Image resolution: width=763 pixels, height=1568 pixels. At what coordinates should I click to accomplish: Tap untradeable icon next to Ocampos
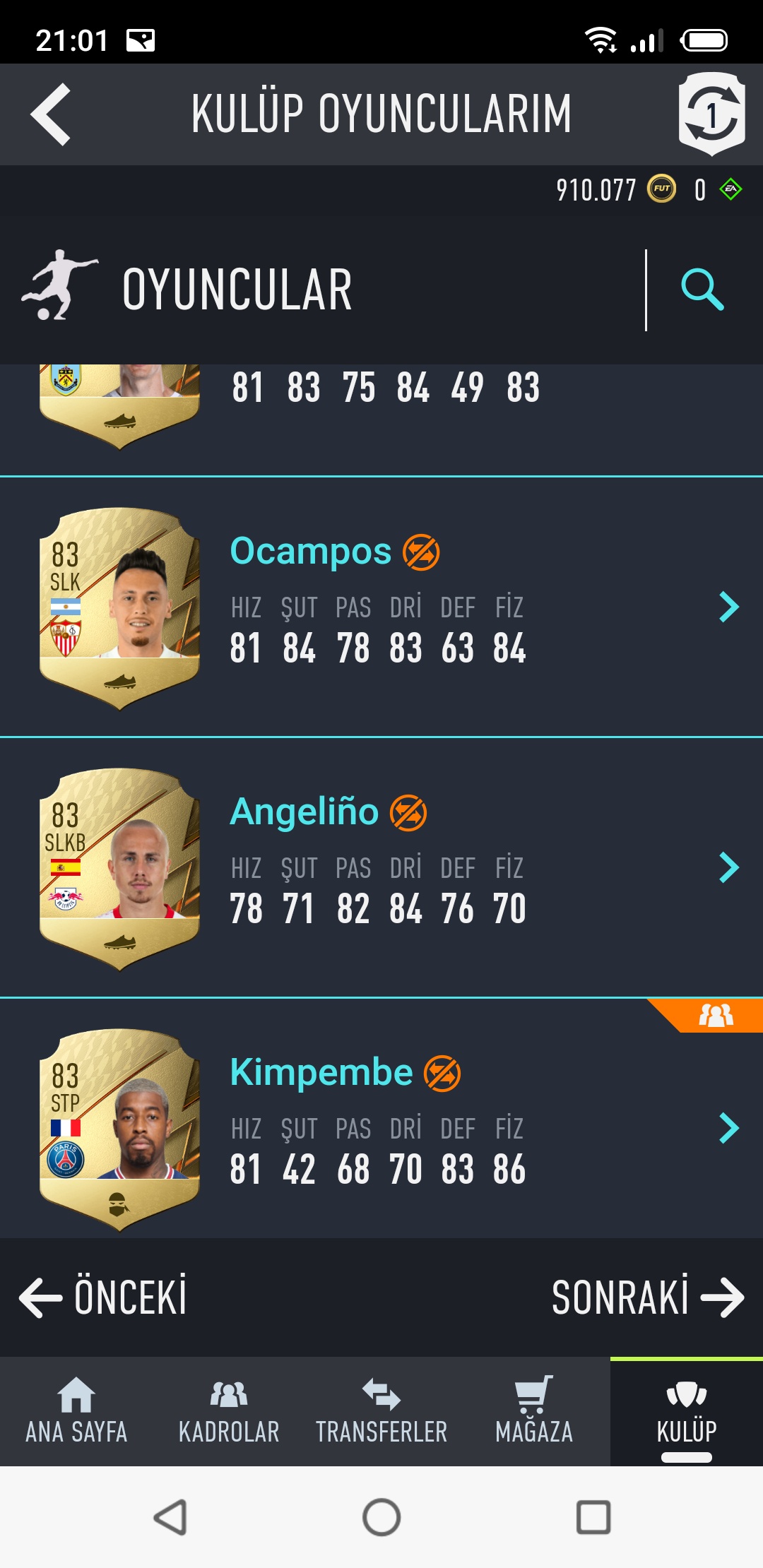[421, 552]
